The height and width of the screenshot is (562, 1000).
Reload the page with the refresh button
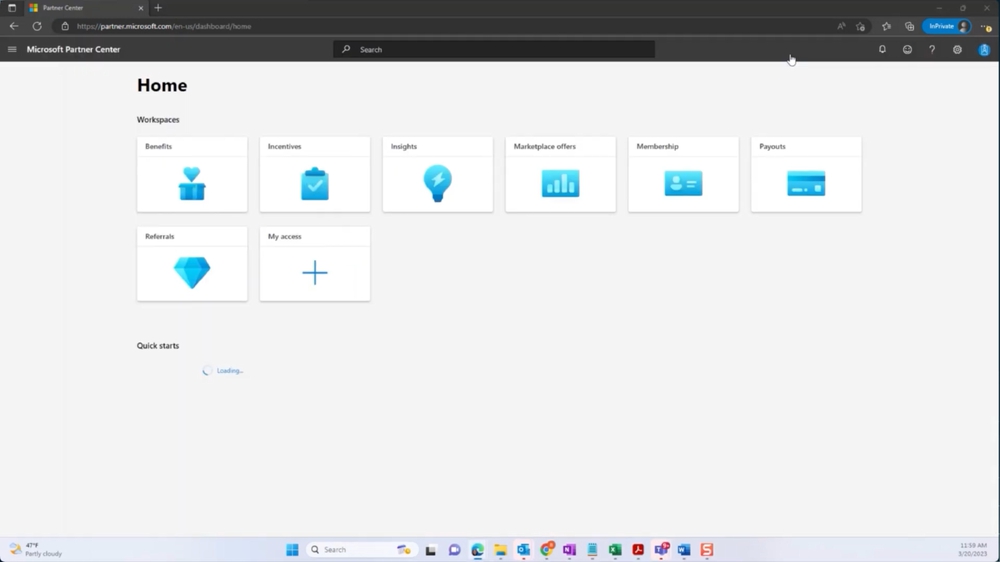coord(37,26)
